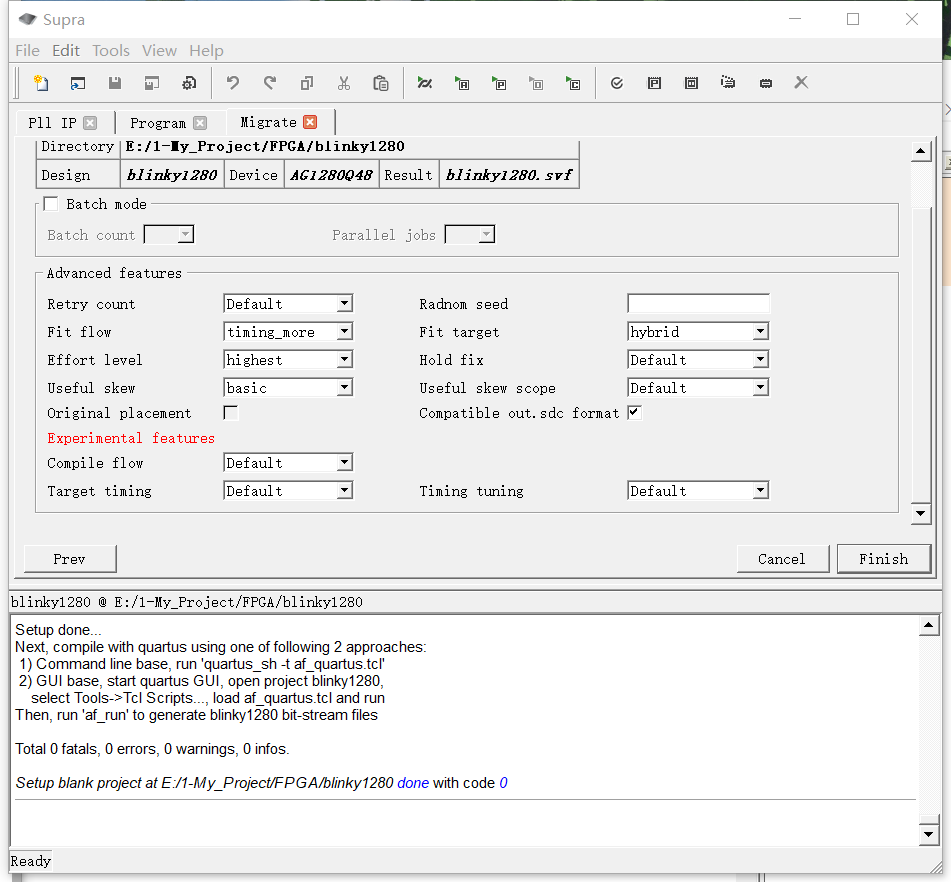The image size is (951, 882).
Task: Click the project settings gear icon
Action: click(189, 83)
